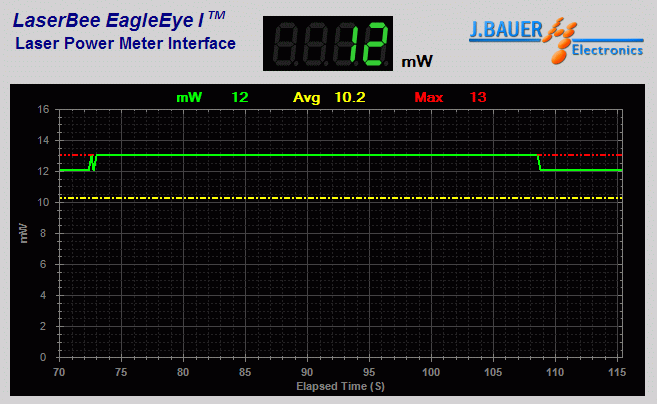
Task: Click the green digital readout showing 12
Action: pyautogui.click(x=328, y=44)
